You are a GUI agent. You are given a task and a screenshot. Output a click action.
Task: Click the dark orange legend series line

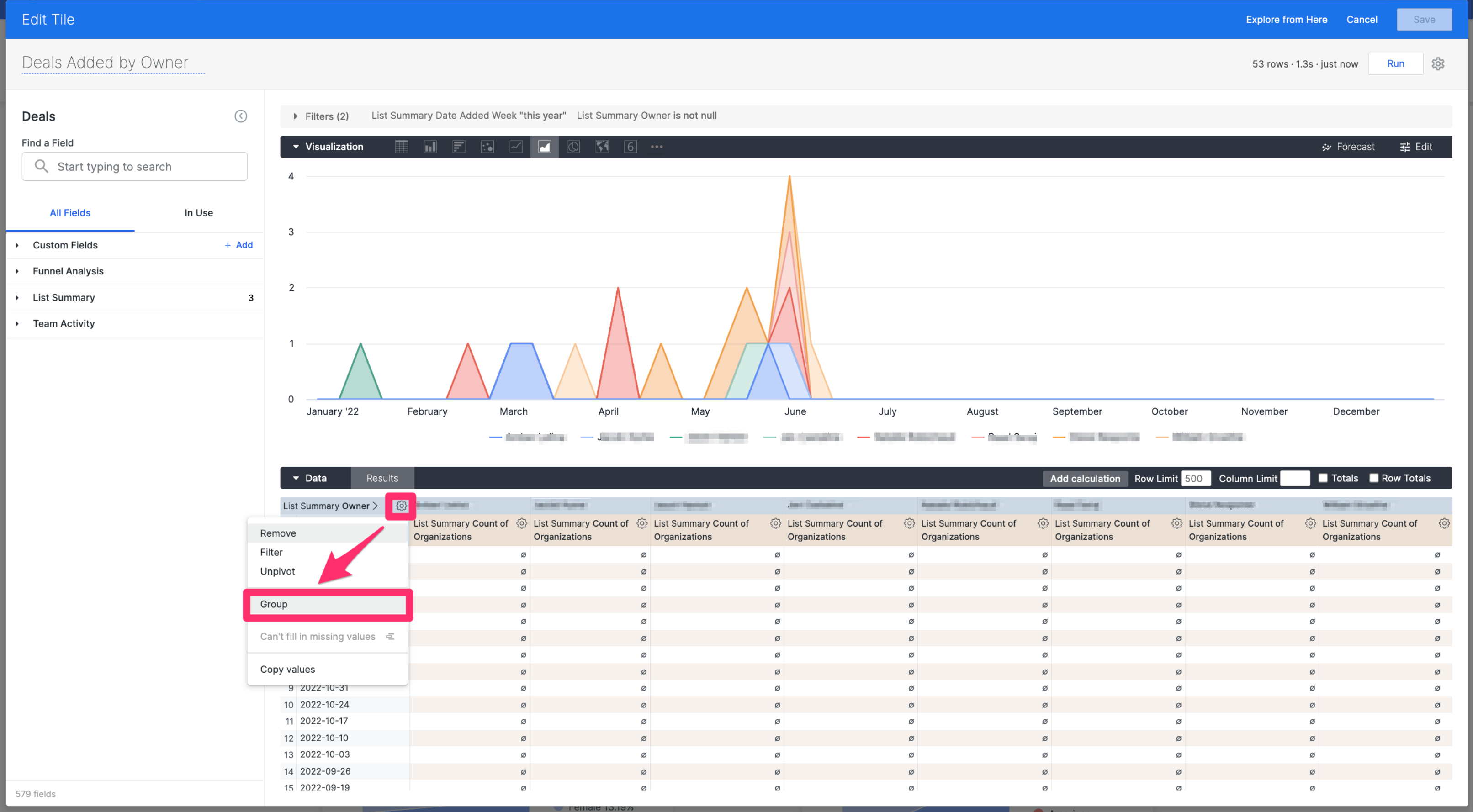pos(1059,438)
